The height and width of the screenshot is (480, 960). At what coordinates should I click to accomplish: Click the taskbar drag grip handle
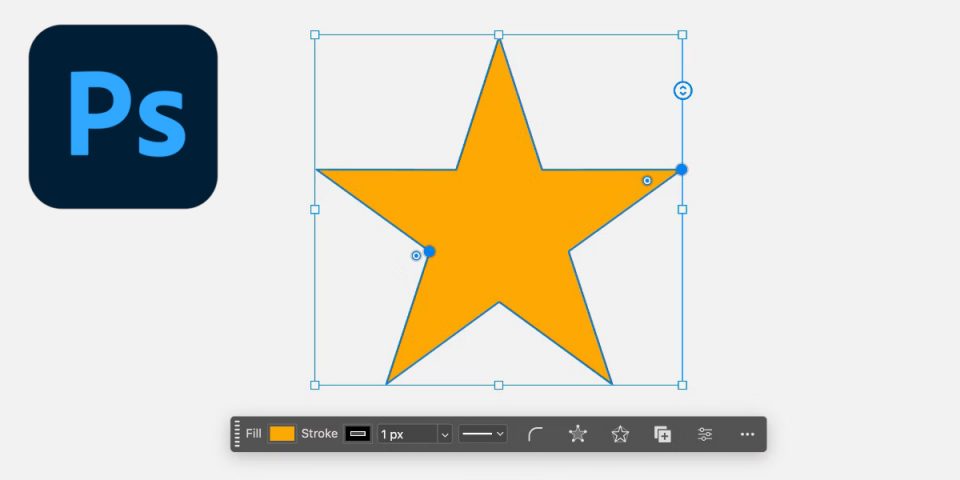(x=237, y=434)
